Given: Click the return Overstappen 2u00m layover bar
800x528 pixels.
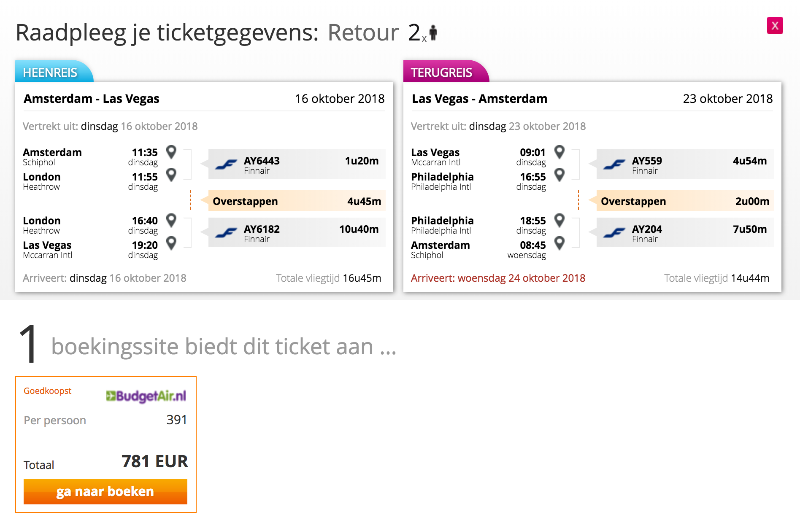Looking at the screenshot, I should click(x=684, y=201).
